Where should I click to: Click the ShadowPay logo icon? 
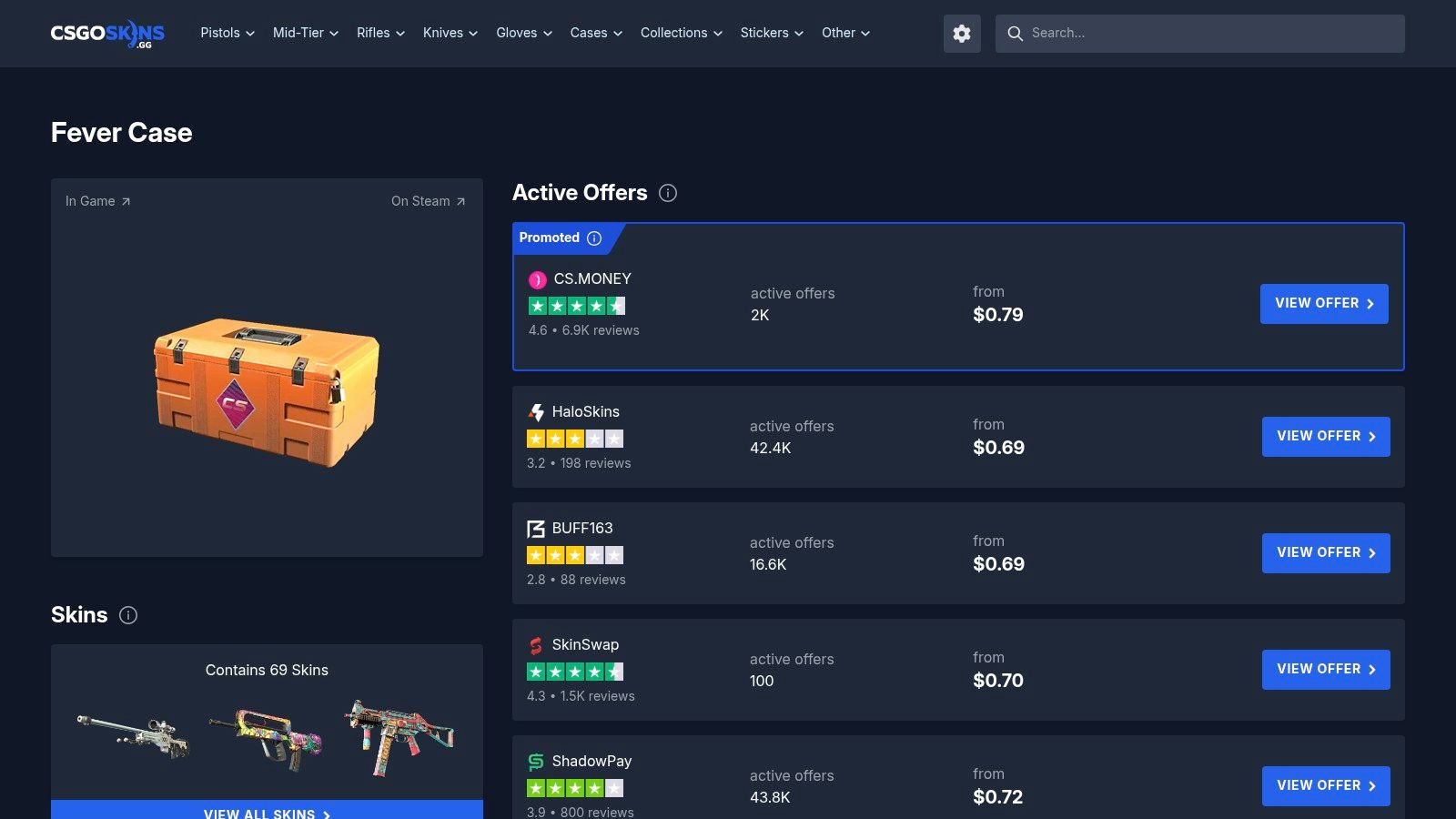[x=535, y=761]
